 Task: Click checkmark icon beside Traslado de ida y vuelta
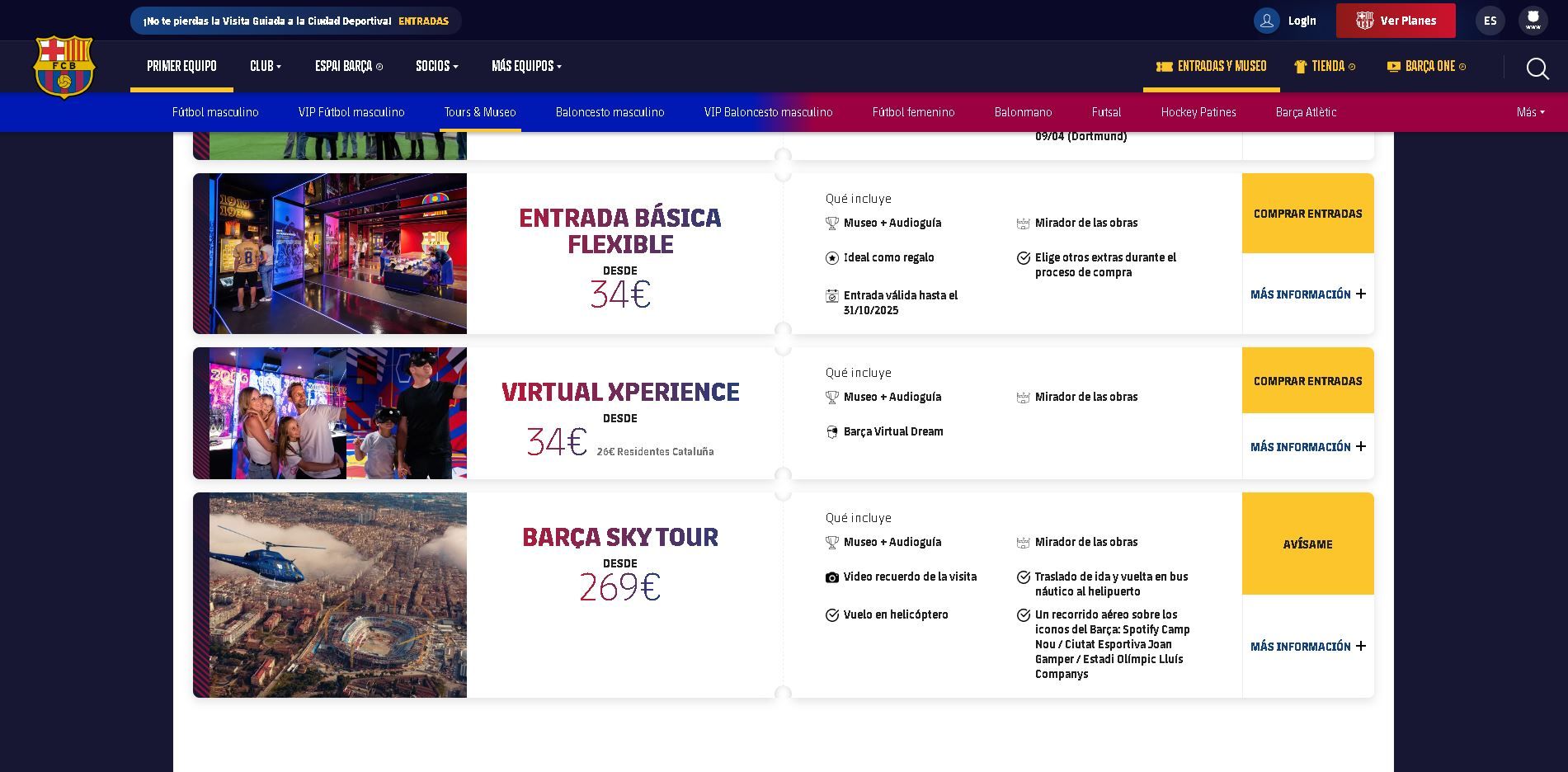(x=1024, y=577)
